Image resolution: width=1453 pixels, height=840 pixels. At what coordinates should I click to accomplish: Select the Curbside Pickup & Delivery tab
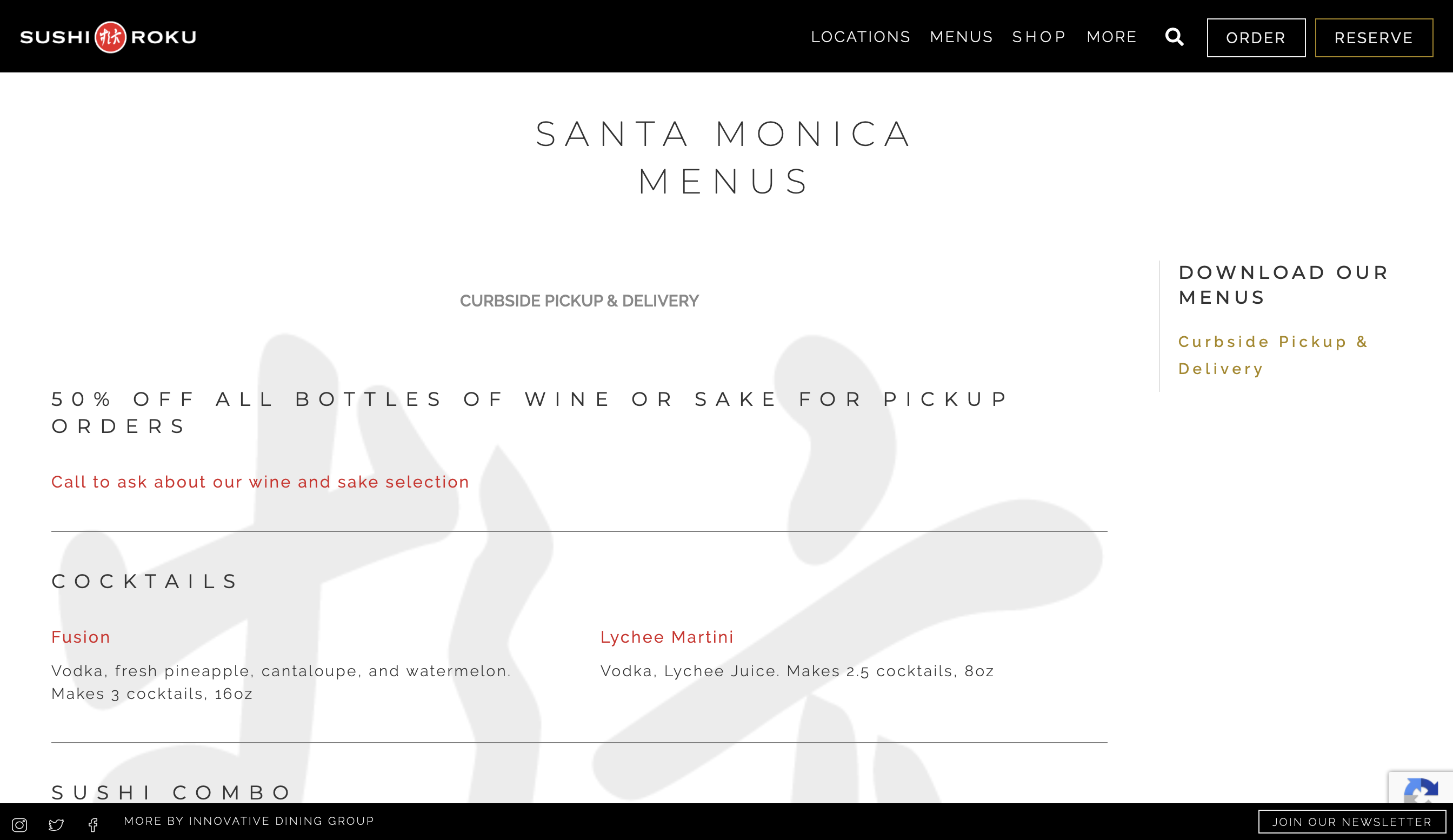pyautogui.click(x=579, y=301)
